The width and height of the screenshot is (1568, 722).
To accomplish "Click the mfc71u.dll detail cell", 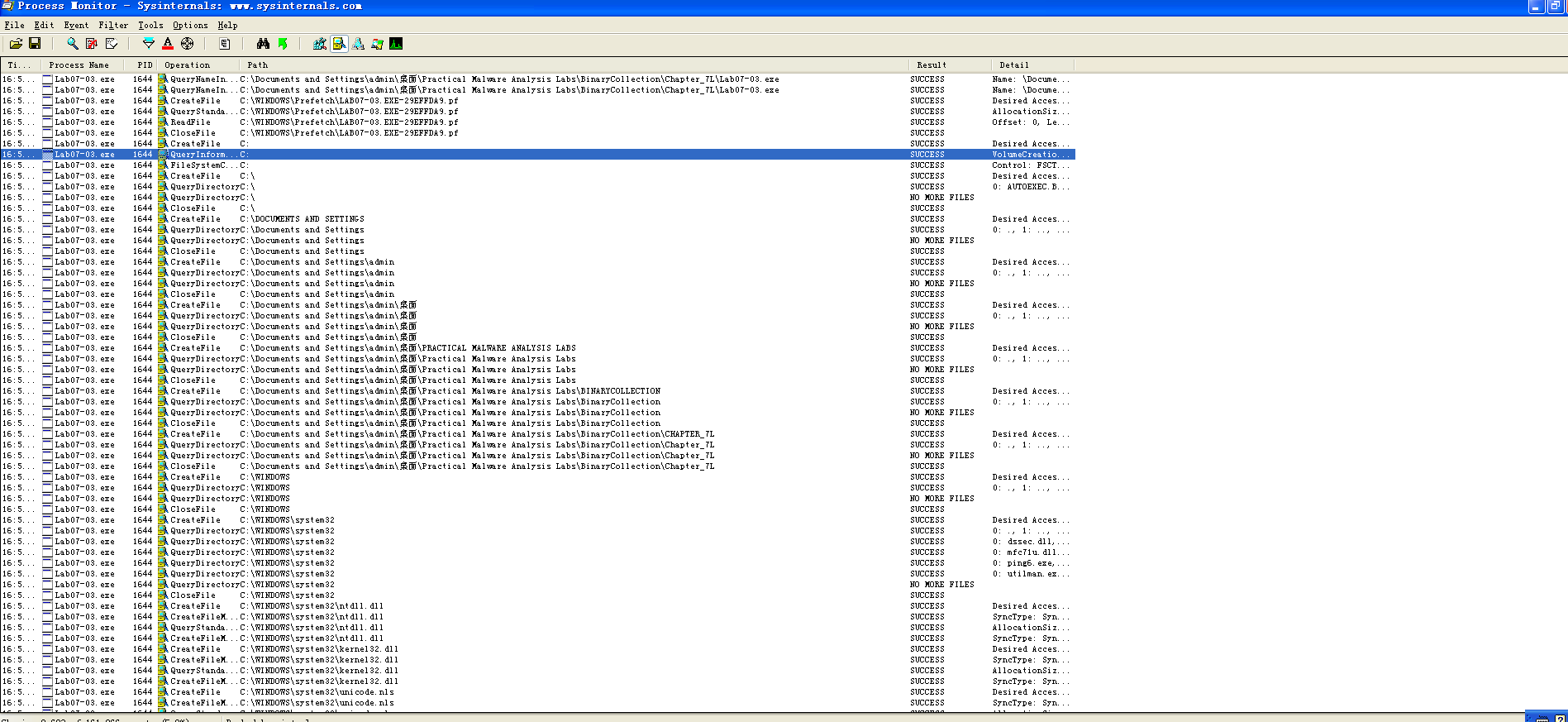I will click(1031, 552).
